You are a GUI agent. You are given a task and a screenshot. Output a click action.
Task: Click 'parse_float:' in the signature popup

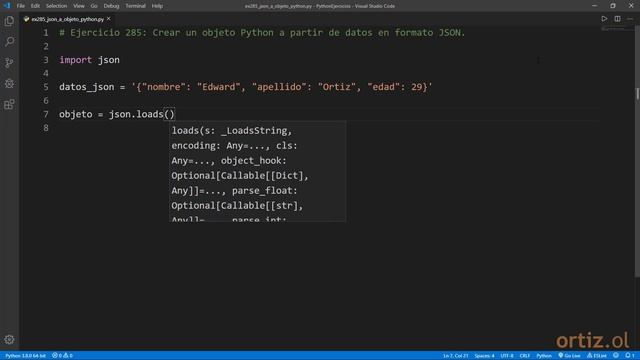pos(264,191)
